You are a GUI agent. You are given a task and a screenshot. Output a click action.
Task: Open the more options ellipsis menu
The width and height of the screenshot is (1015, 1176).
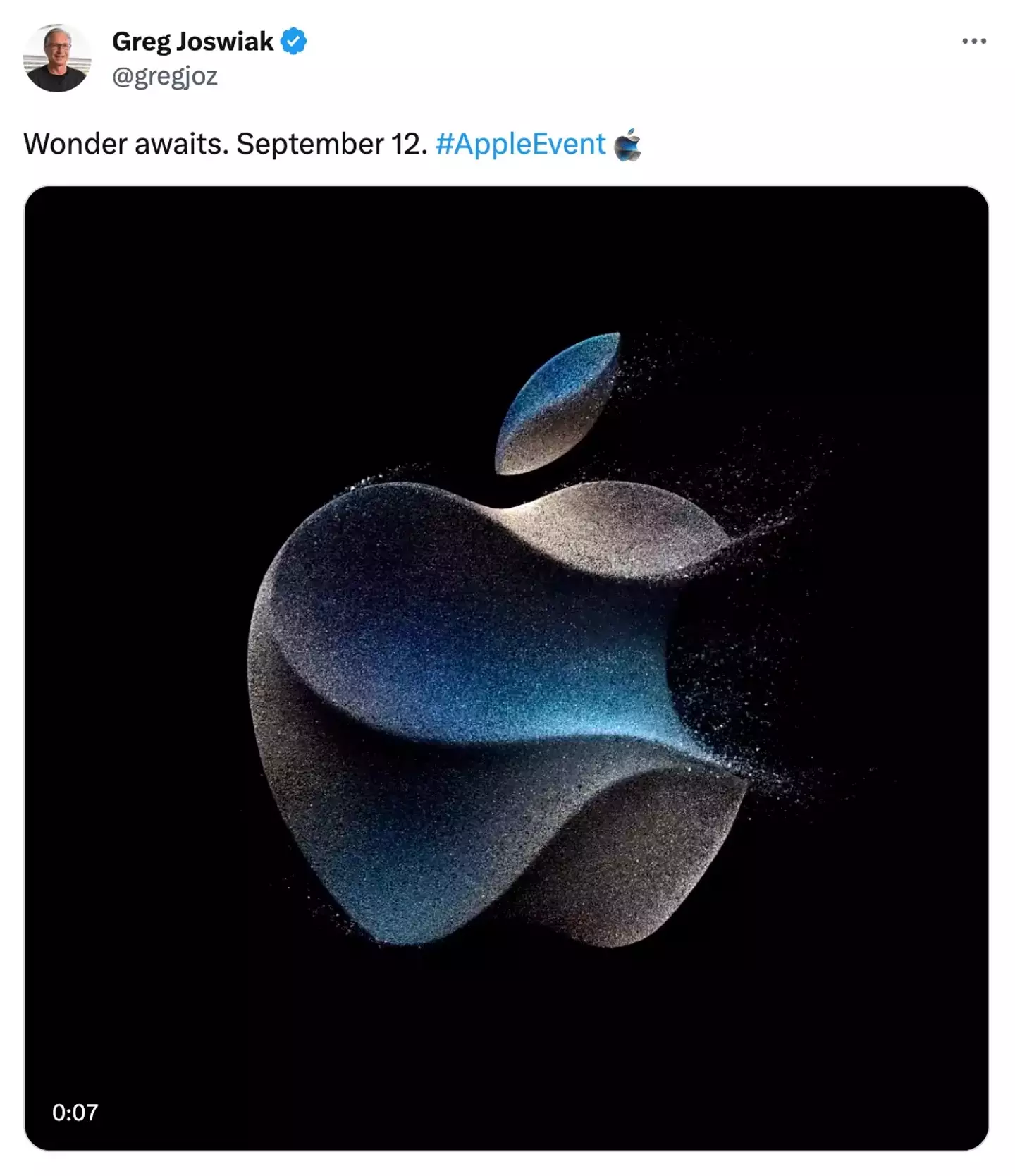click(x=973, y=42)
